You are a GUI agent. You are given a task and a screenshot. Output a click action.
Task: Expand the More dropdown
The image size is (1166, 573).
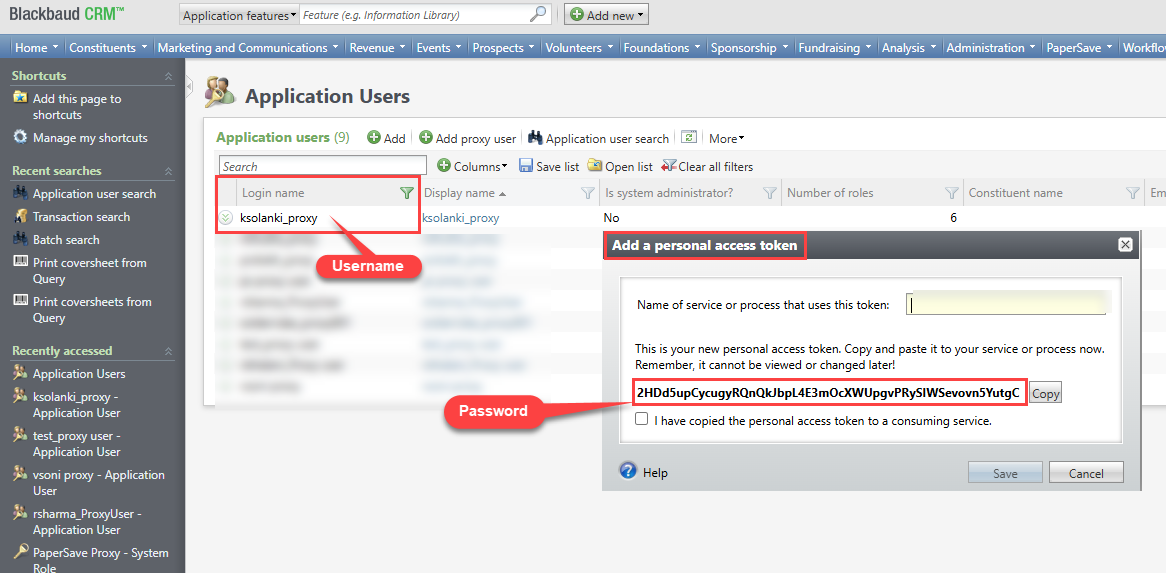pos(726,139)
